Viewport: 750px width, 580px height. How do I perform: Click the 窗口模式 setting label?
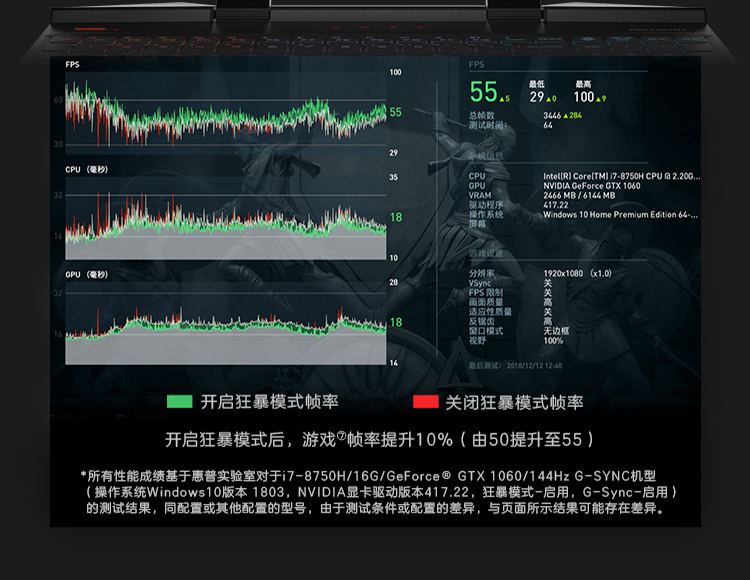486,331
